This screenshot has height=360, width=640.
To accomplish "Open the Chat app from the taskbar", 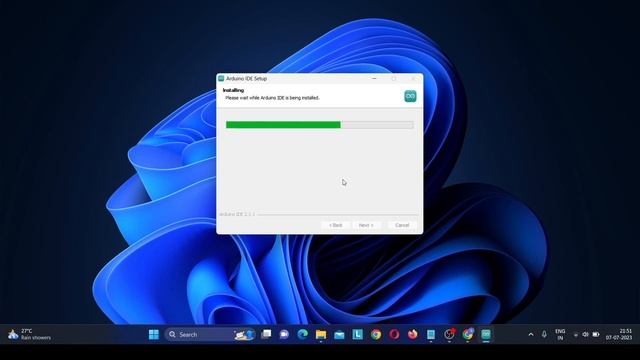I will pos(284,335).
